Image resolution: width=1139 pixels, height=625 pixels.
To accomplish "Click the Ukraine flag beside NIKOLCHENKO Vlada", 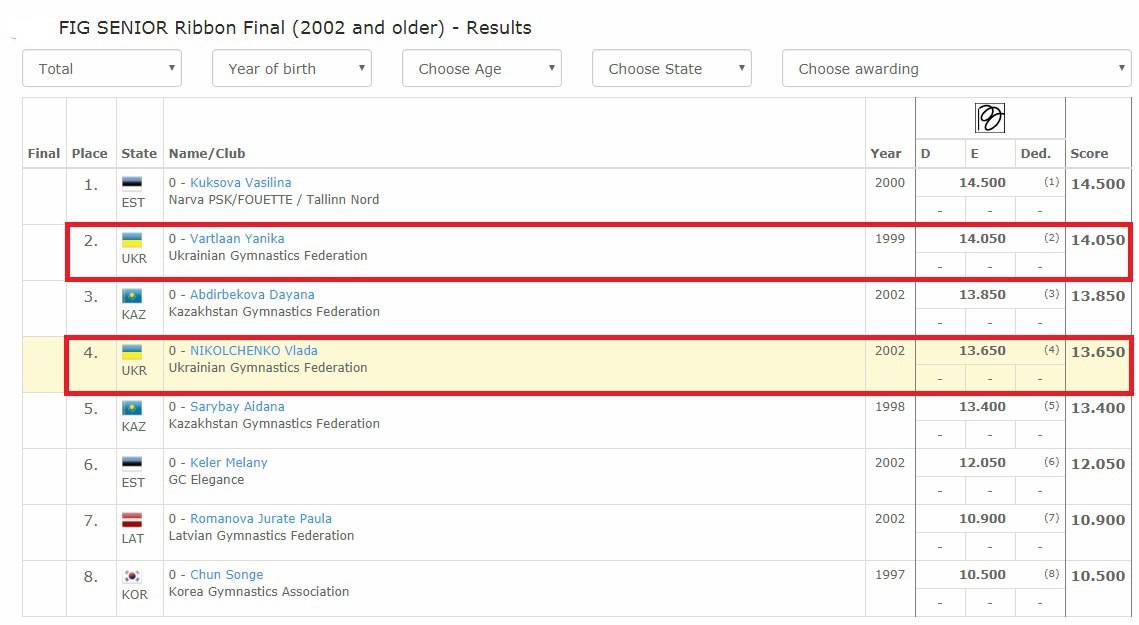I will (132, 352).
